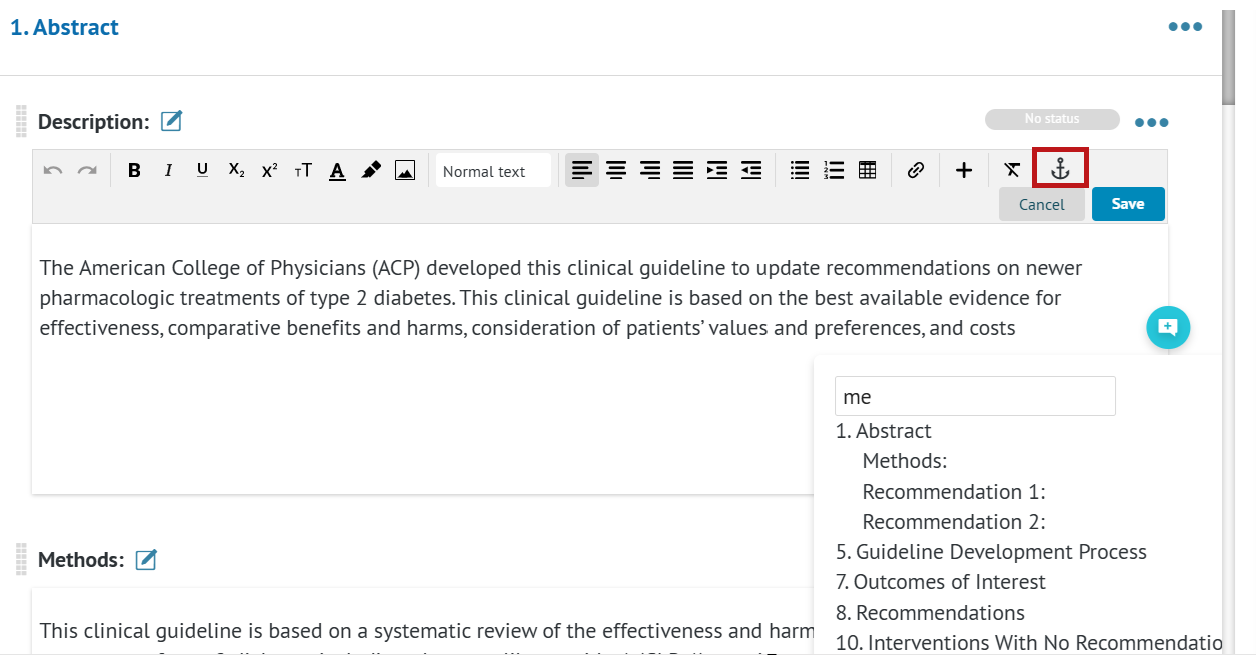Edit the Methods section via pencil icon
This screenshot has width=1256, height=655.
[146, 560]
